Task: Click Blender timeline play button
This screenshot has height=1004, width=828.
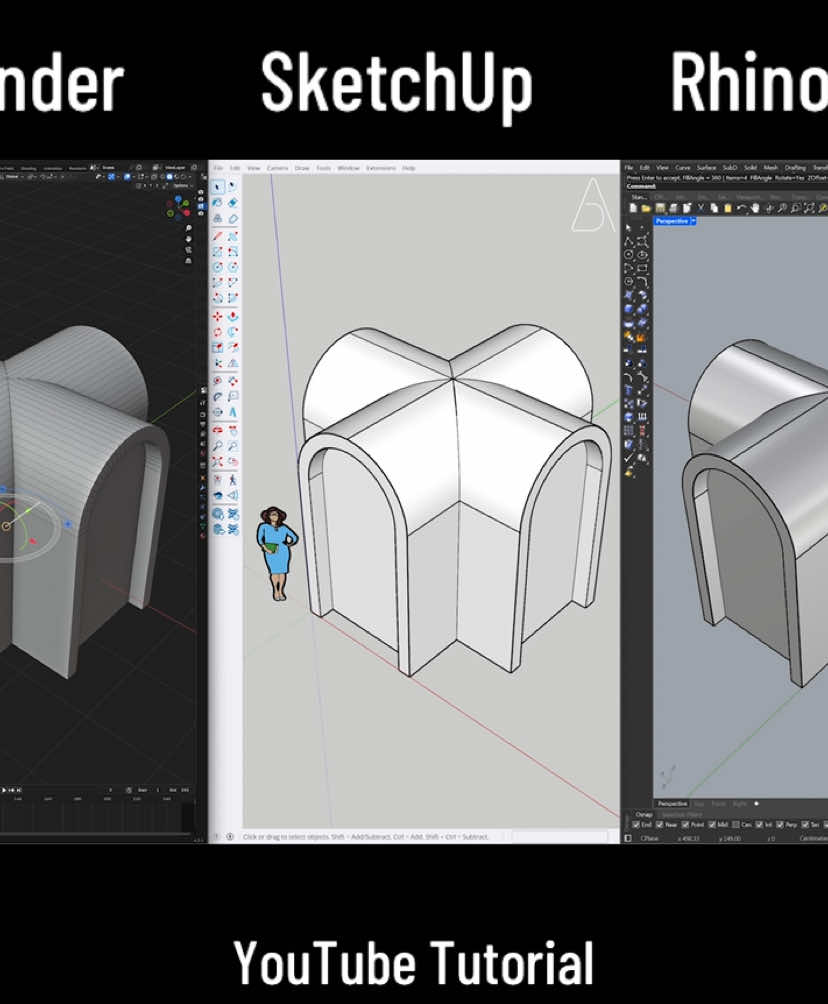Action: click(3, 790)
